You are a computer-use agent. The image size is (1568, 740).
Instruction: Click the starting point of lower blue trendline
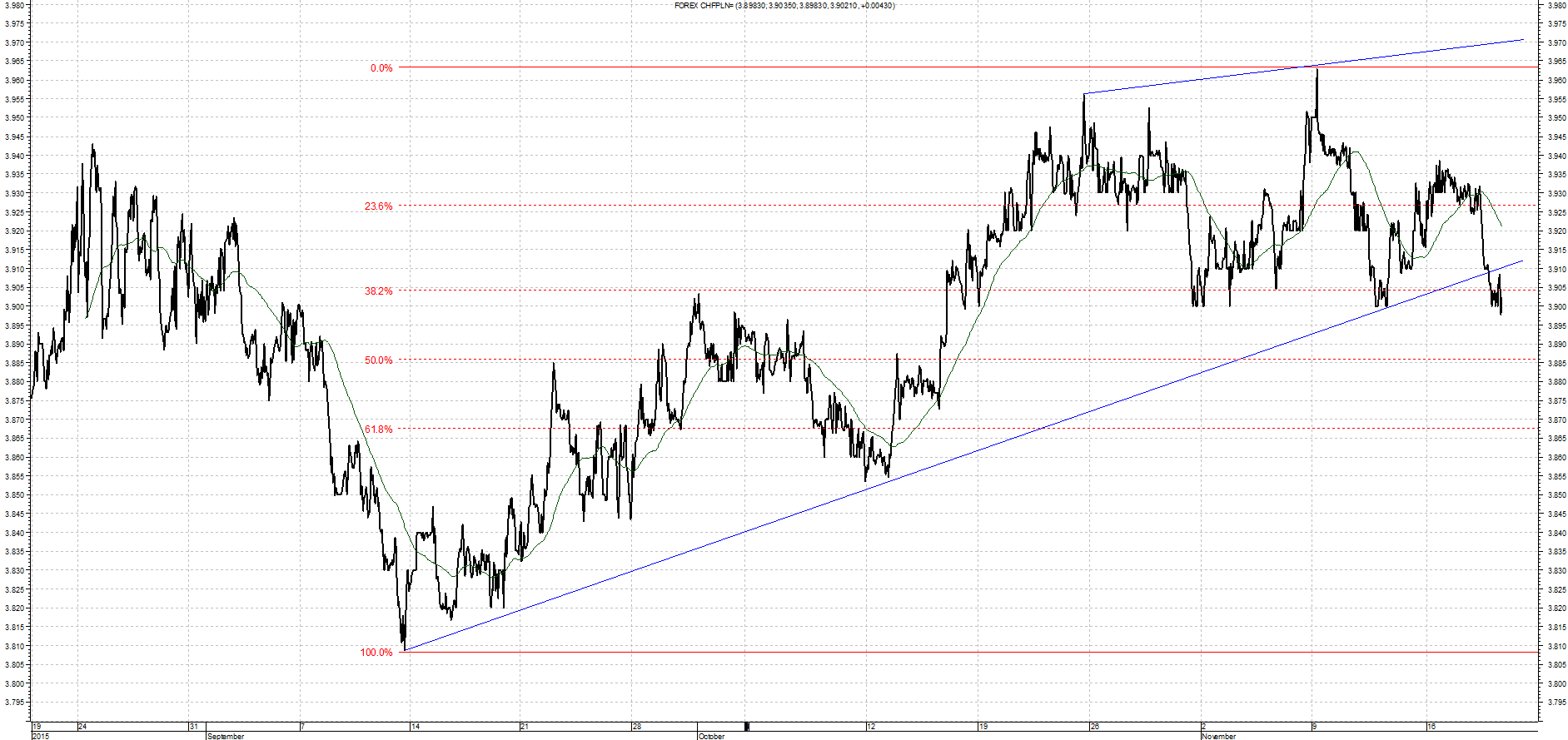coord(404,650)
